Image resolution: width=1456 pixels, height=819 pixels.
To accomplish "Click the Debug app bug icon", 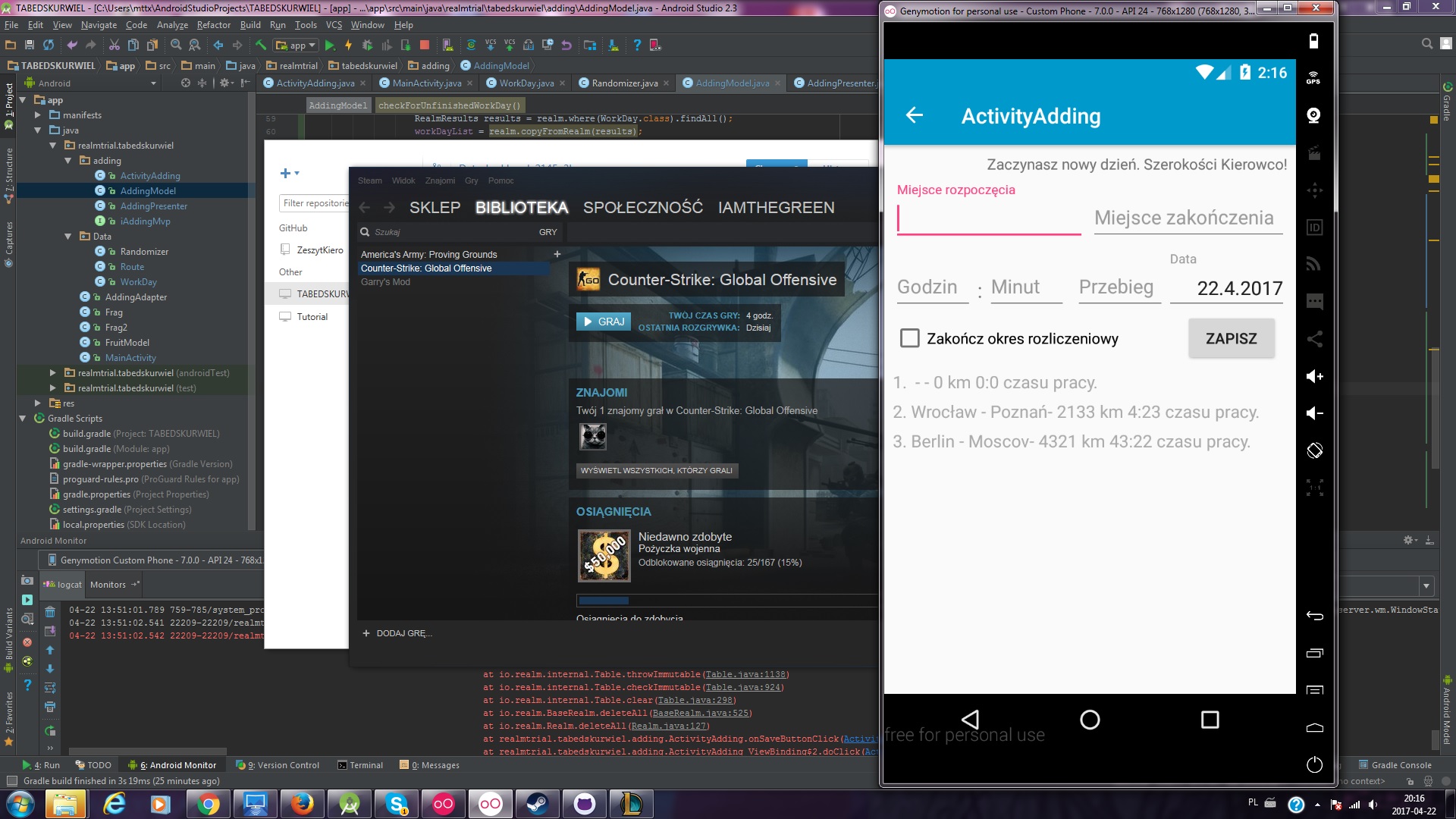I will pyautogui.click(x=367, y=45).
